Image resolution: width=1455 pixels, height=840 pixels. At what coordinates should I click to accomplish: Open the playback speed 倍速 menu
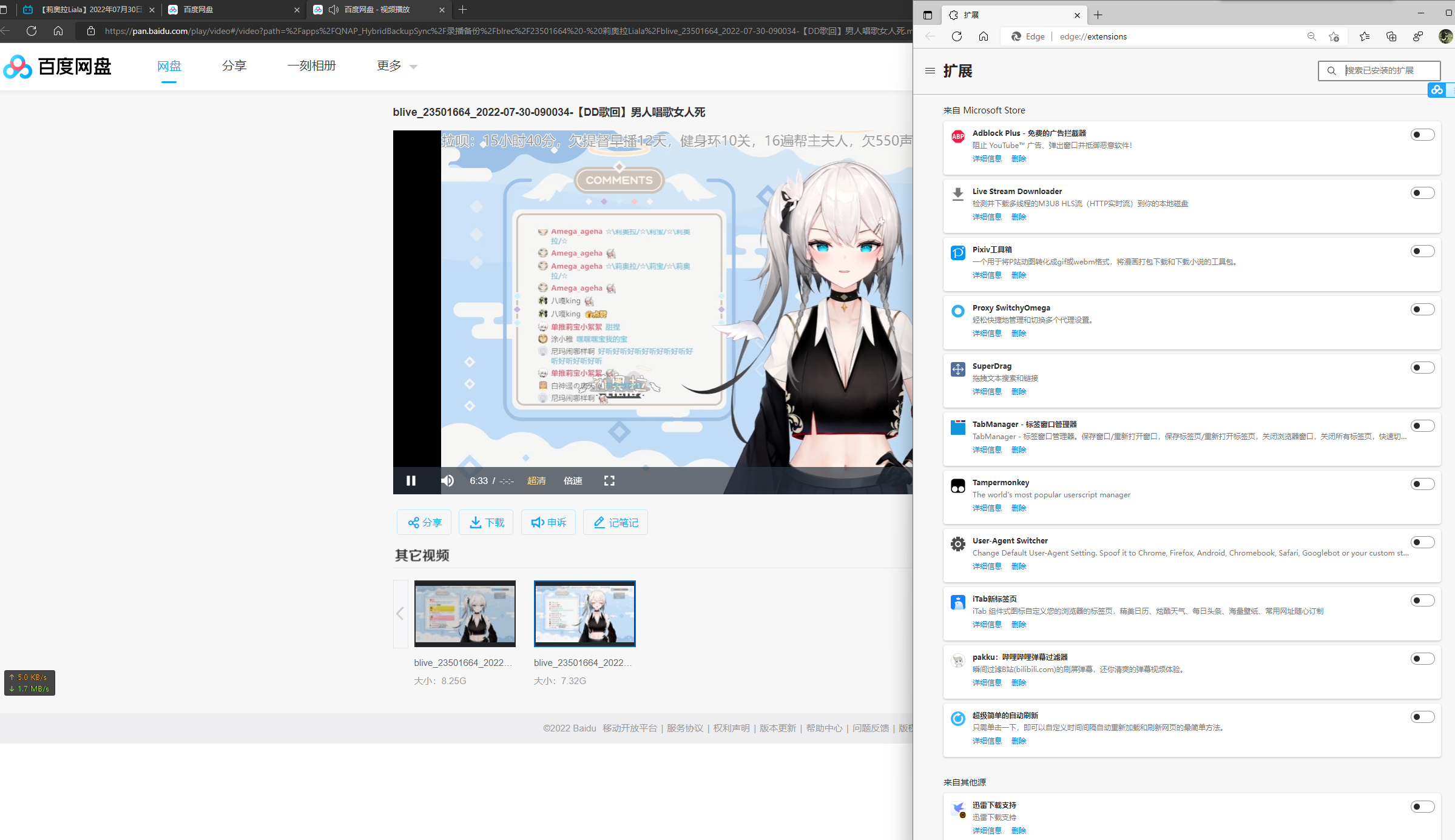click(x=572, y=480)
